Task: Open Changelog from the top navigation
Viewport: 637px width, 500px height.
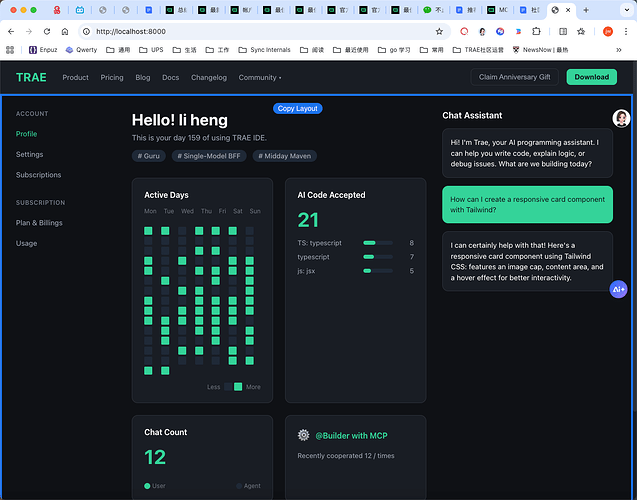Action: point(209,77)
